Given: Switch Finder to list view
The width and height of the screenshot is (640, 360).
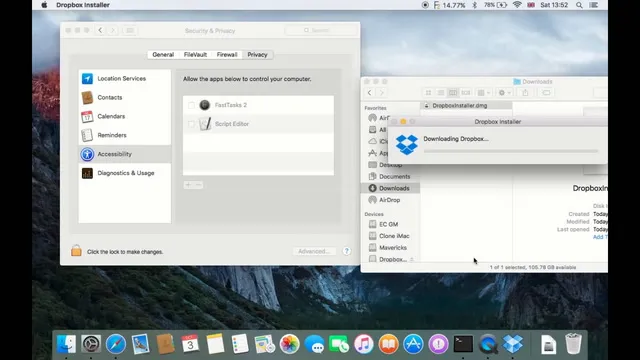Looking at the screenshot, I should click(x=440, y=93).
